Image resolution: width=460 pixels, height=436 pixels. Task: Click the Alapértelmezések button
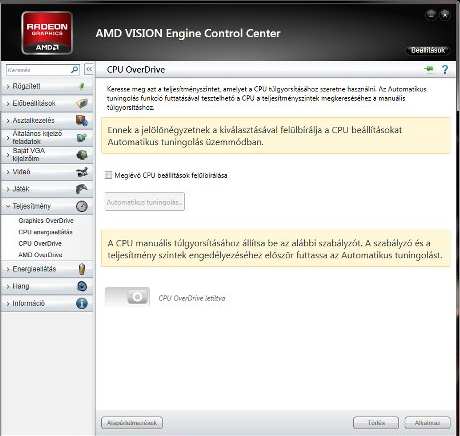tap(132, 423)
